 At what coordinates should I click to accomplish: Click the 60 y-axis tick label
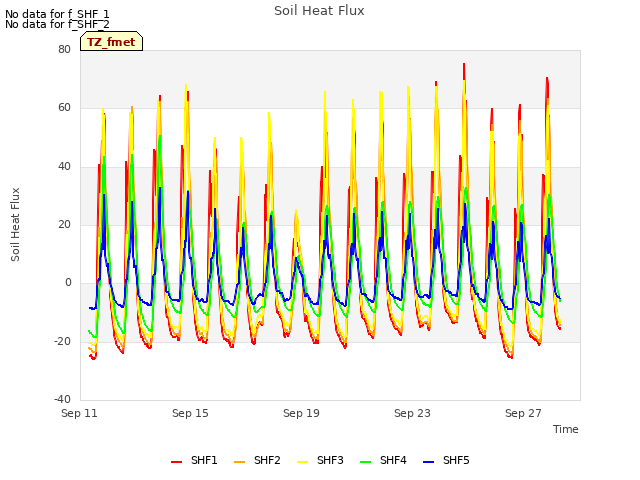click(64, 108)
